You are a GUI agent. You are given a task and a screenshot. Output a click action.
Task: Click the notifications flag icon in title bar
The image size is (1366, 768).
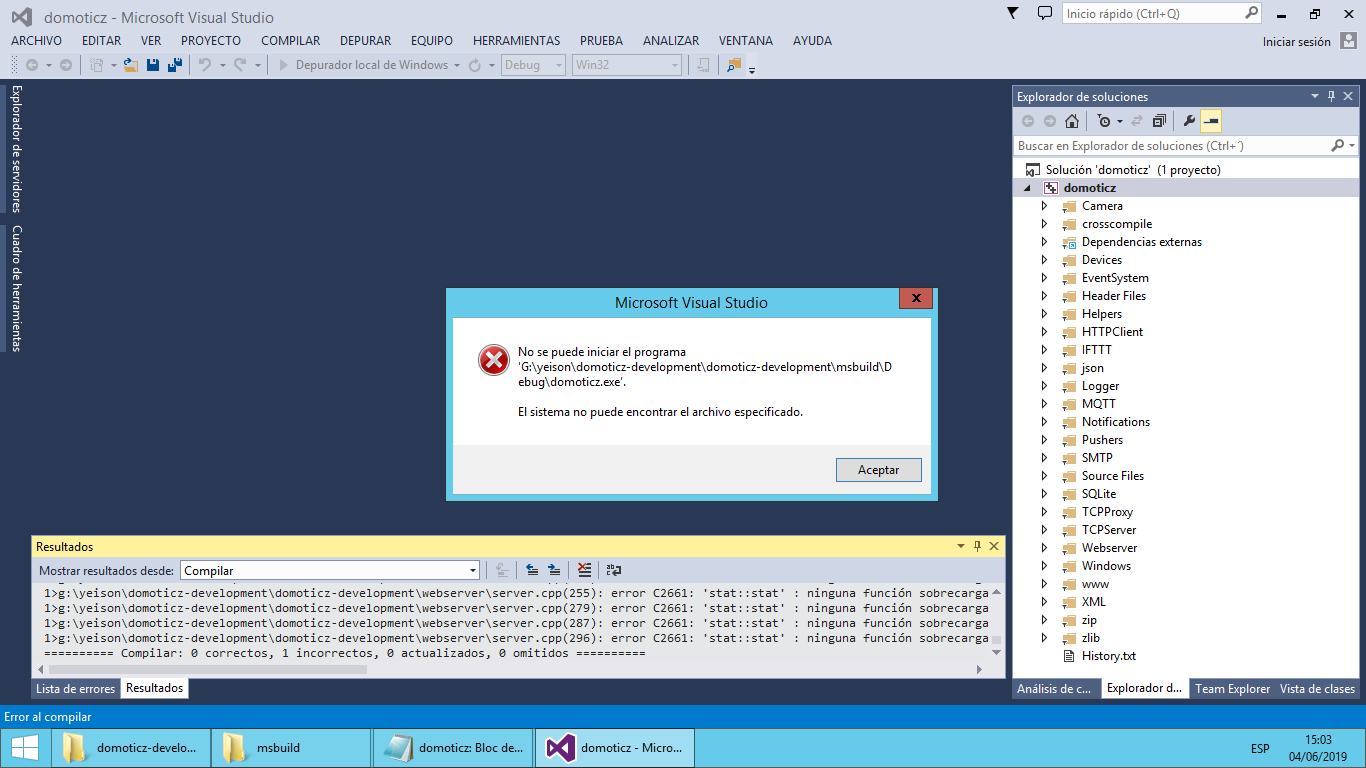coord(1013,13)
